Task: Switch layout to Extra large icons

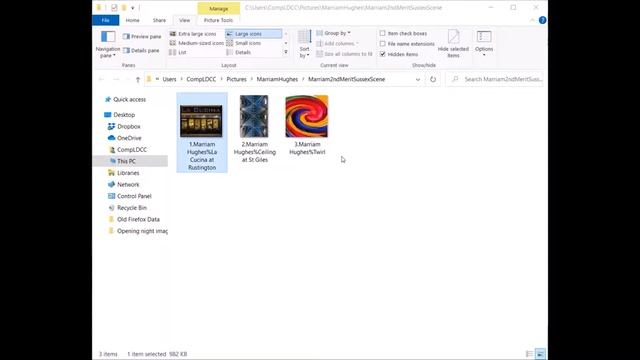Action: 193,34
